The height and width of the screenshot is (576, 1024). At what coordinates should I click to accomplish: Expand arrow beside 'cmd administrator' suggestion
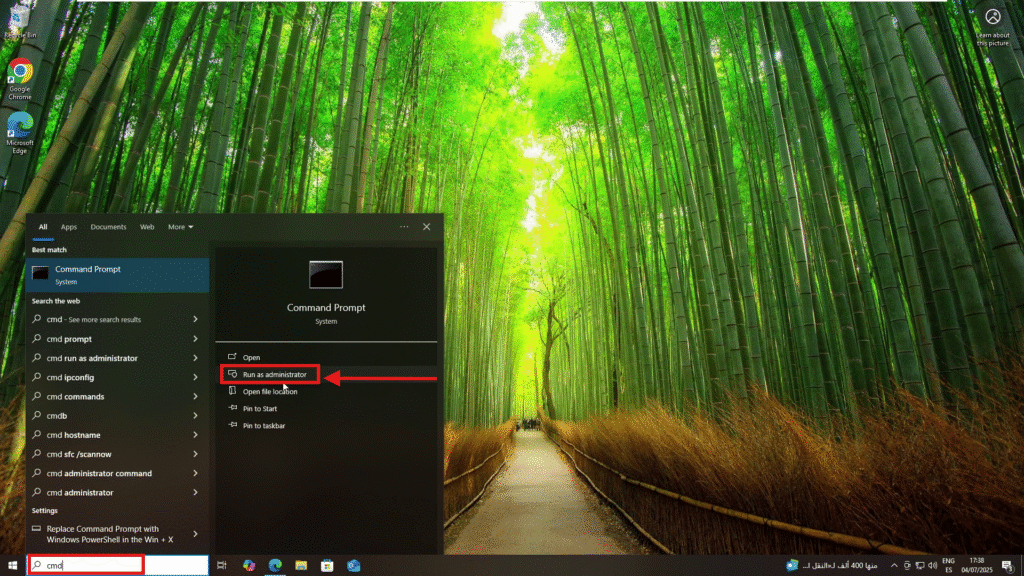click(x=195, y=492)
